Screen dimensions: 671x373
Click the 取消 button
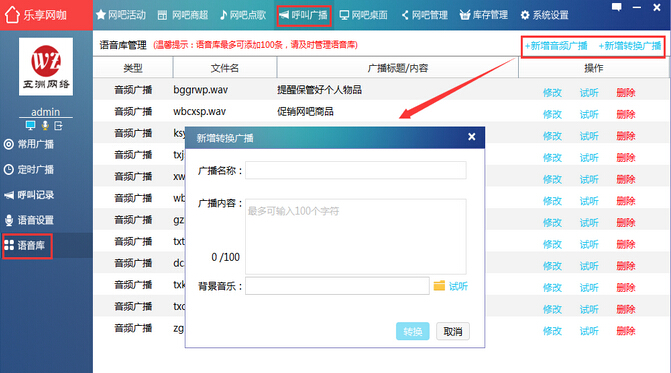point(453,332)
